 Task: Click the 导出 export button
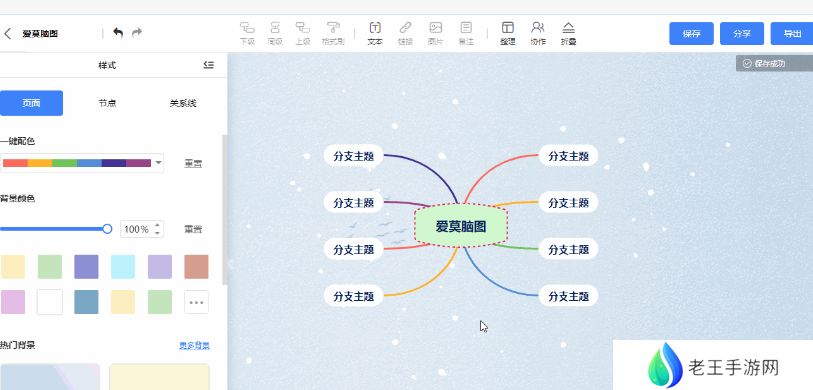(792, 34)
